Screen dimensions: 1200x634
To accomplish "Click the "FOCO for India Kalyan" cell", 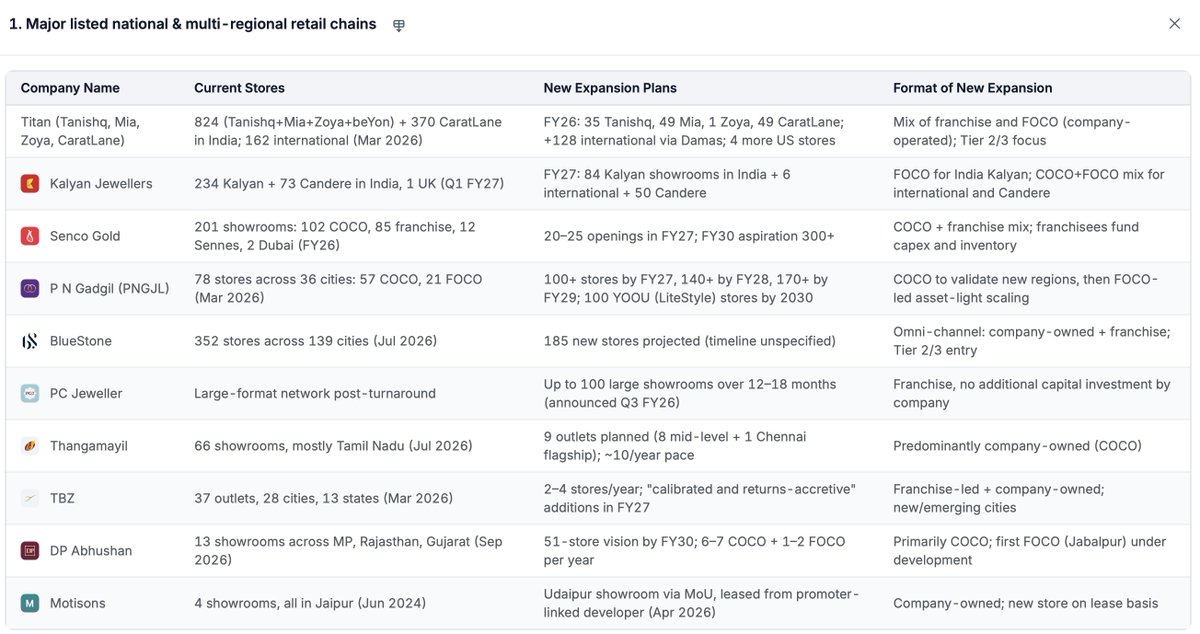I will click(x=1029, y=184).
